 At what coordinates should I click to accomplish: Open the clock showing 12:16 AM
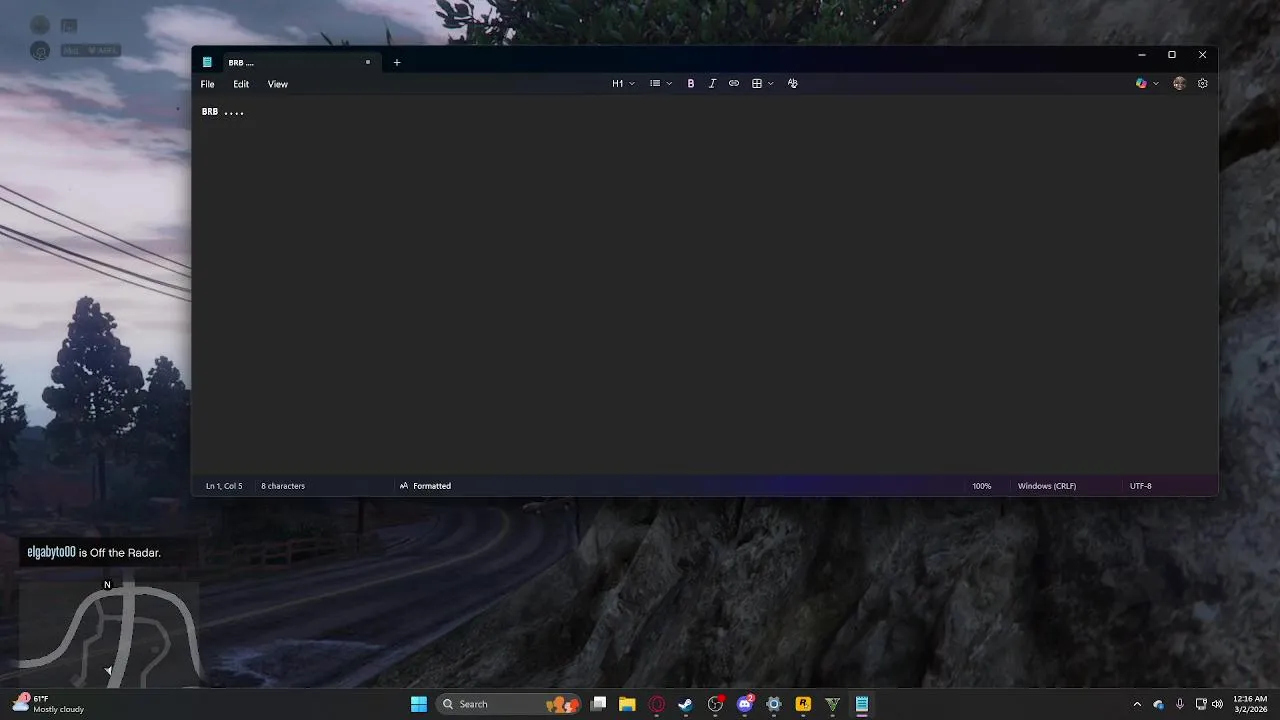(1250, 704)
